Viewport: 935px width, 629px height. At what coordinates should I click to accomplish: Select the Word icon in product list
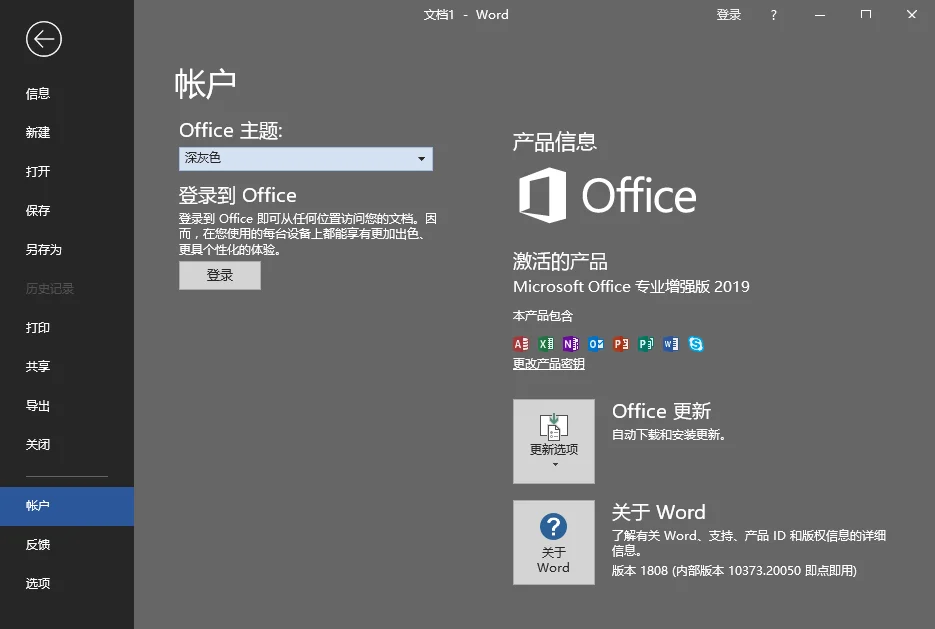click(x=671, y=343)
